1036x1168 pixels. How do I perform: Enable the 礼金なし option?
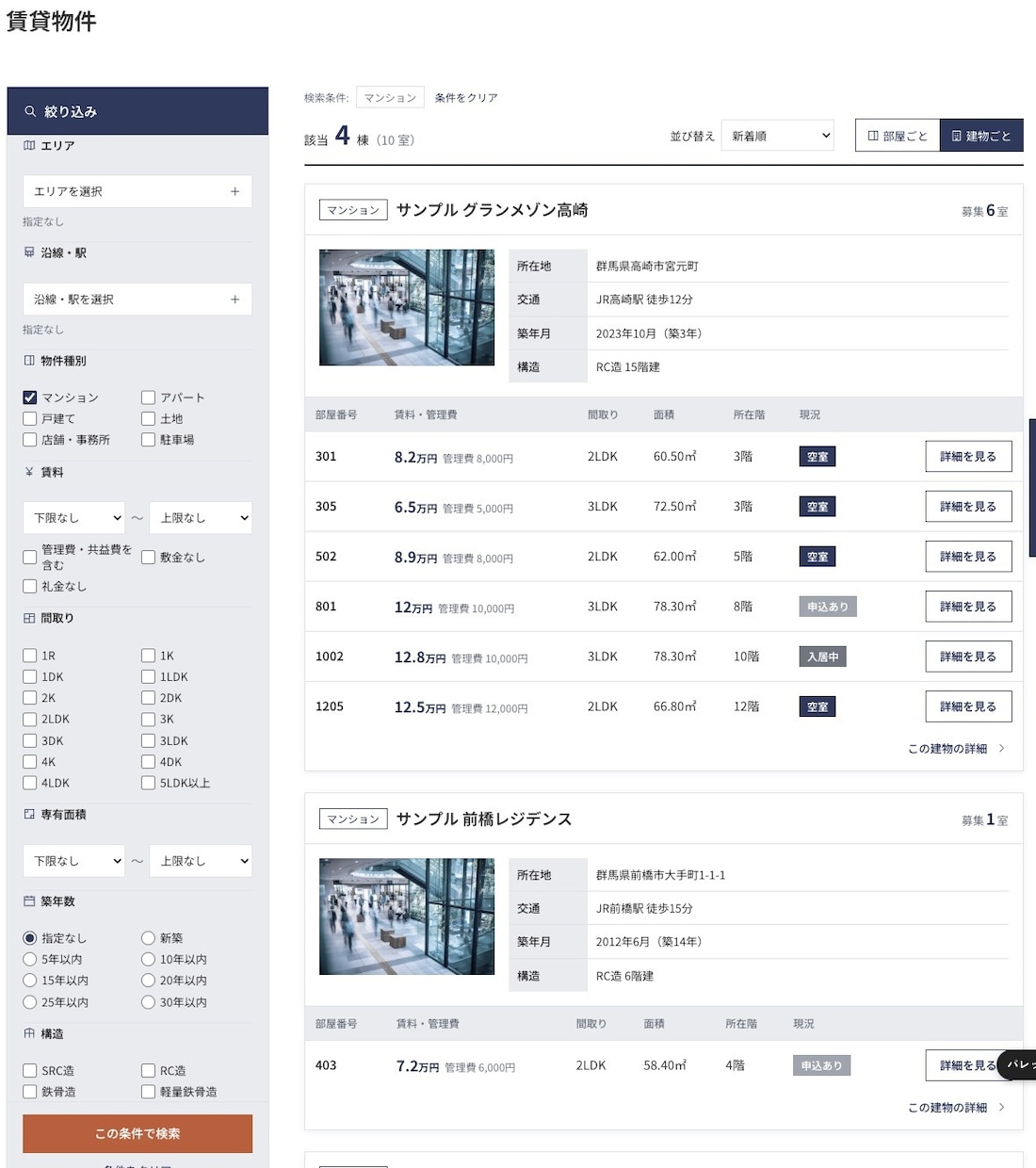coord(30,586)
